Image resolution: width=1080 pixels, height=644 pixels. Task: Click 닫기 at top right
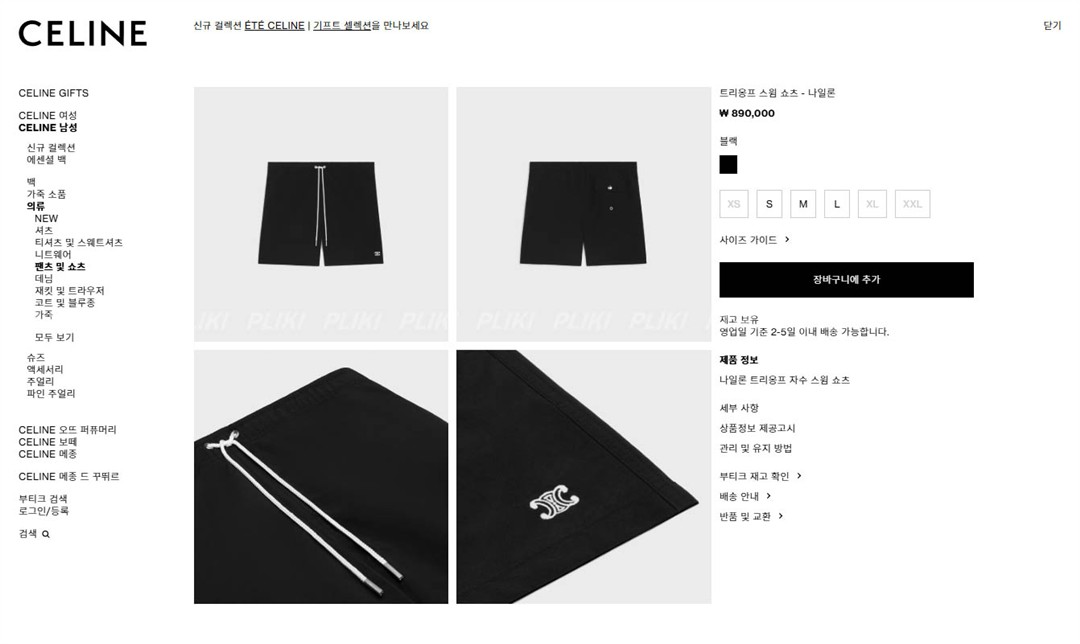click(x=1052, y=25)
